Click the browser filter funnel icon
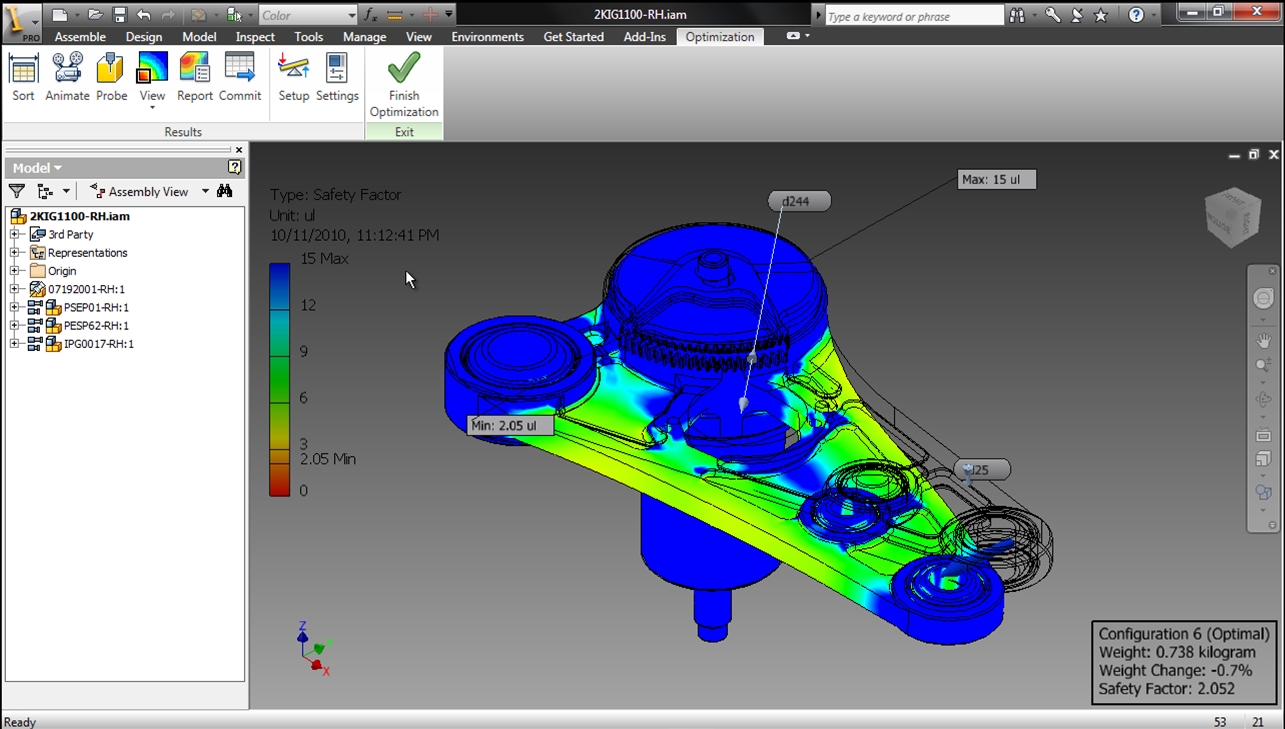 click(x=16, y=191)
